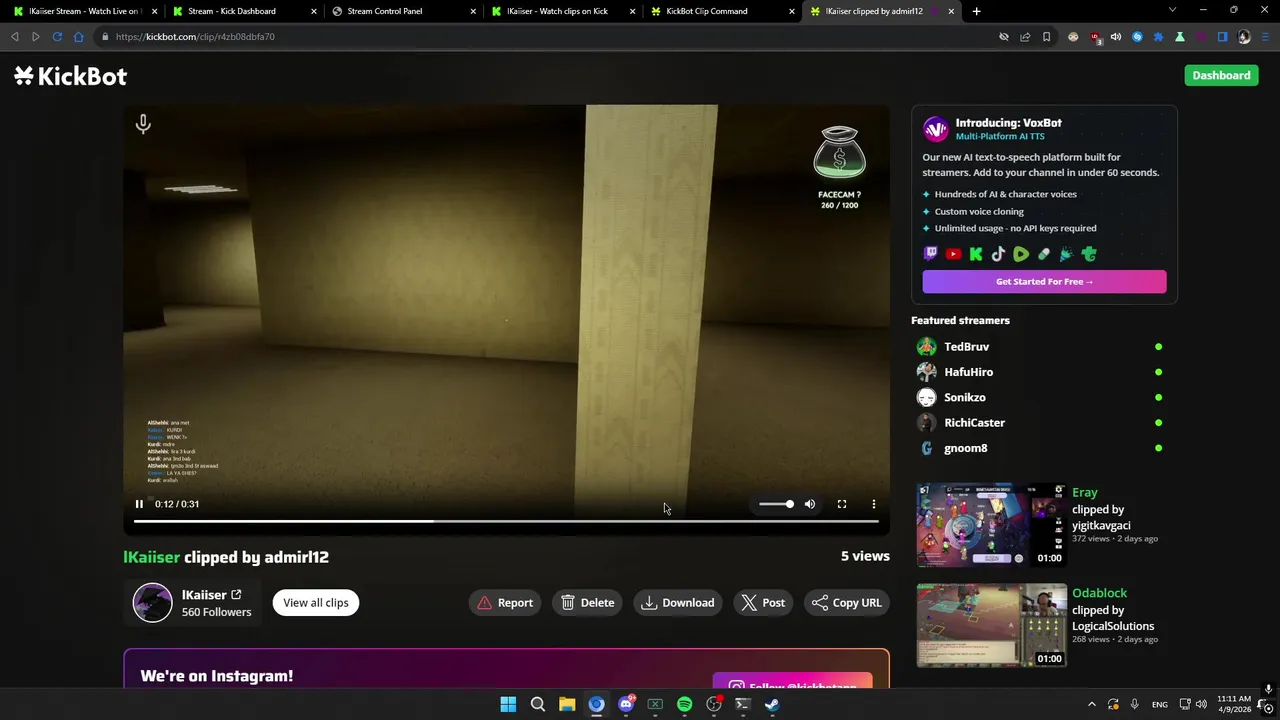Click the YouTube platform icon in the VoxBot ad
Screen dimensions: 1280x720
[x=954, y=254]
